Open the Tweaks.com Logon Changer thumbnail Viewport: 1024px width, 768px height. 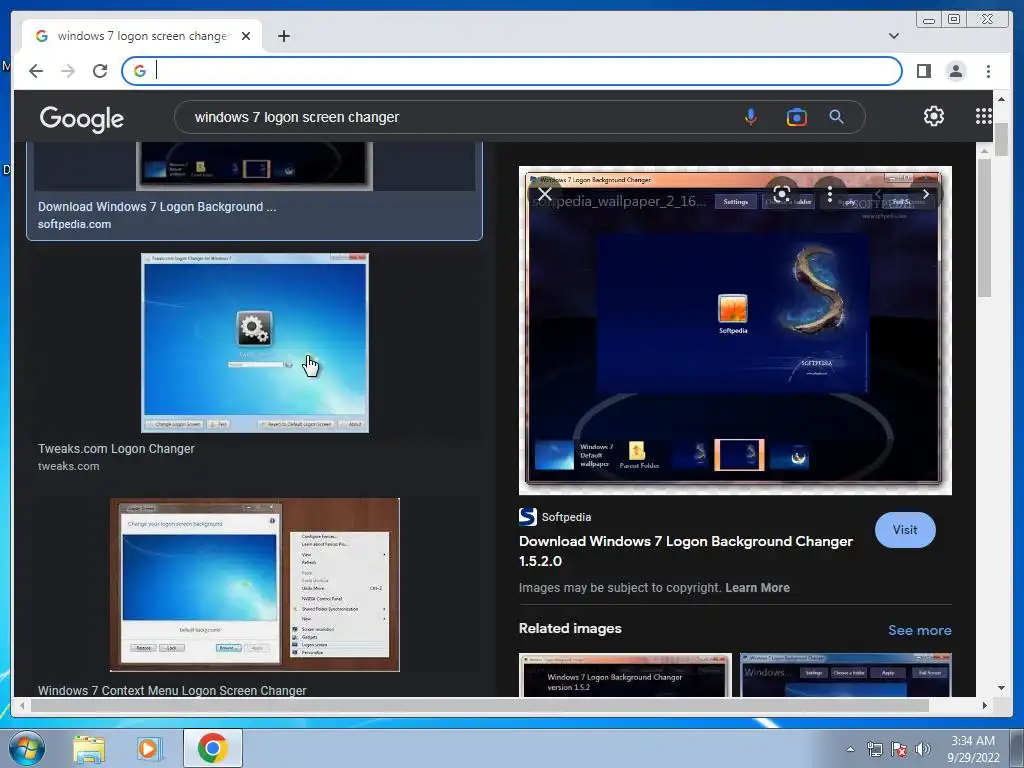pyautogui.click(x=255, y=343)
